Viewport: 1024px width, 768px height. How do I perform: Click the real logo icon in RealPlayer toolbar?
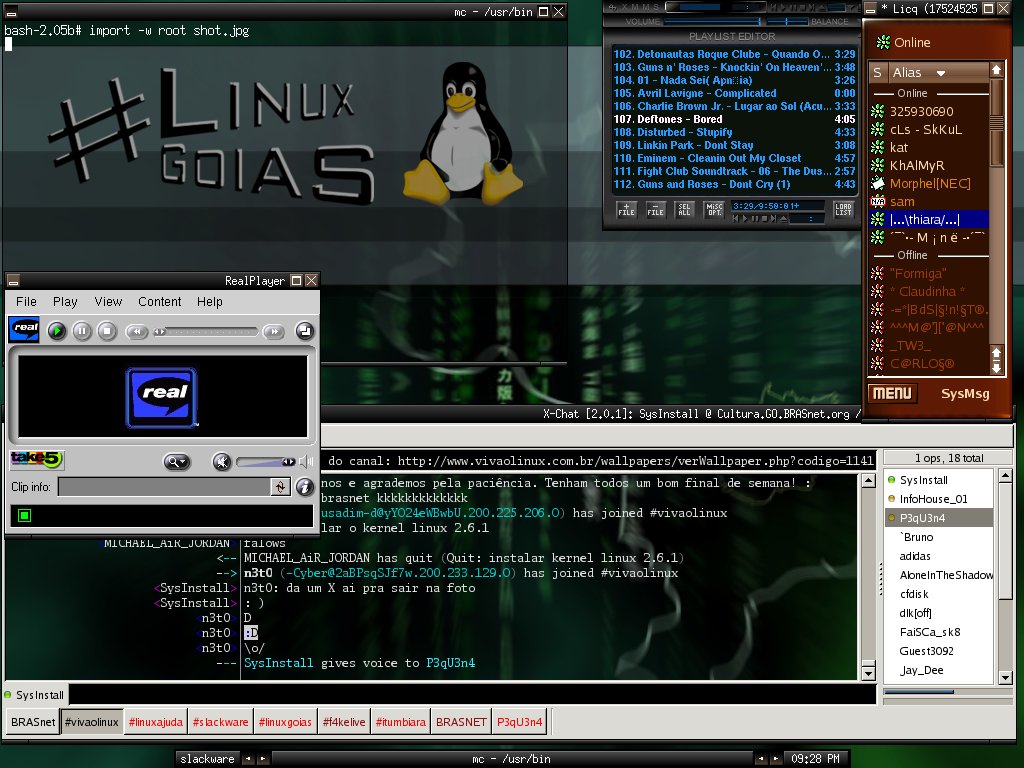click(x=24, y=329)
